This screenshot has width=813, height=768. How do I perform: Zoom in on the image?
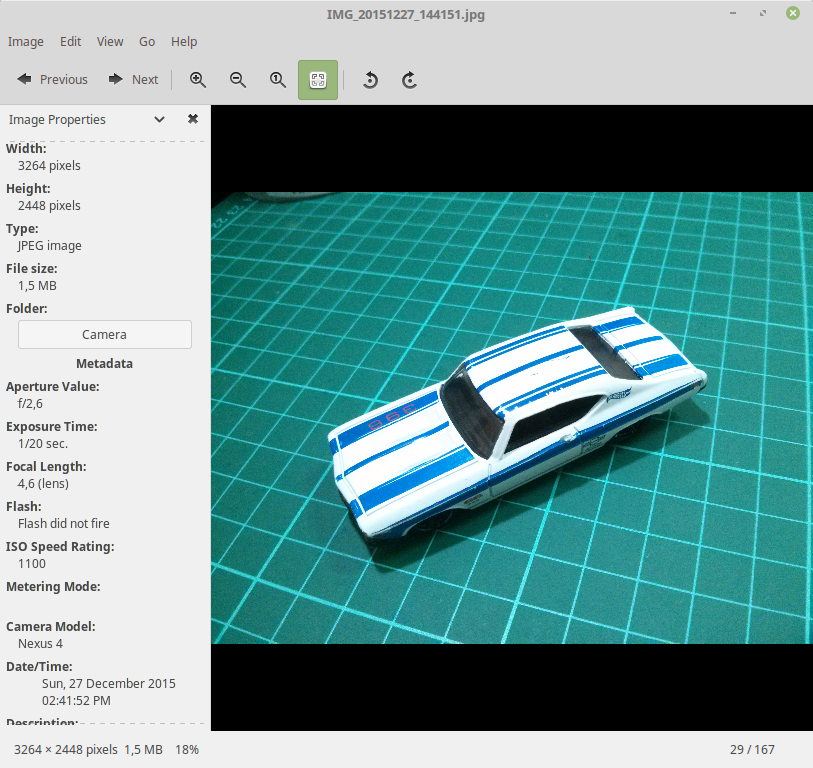[x=198, y=80]
